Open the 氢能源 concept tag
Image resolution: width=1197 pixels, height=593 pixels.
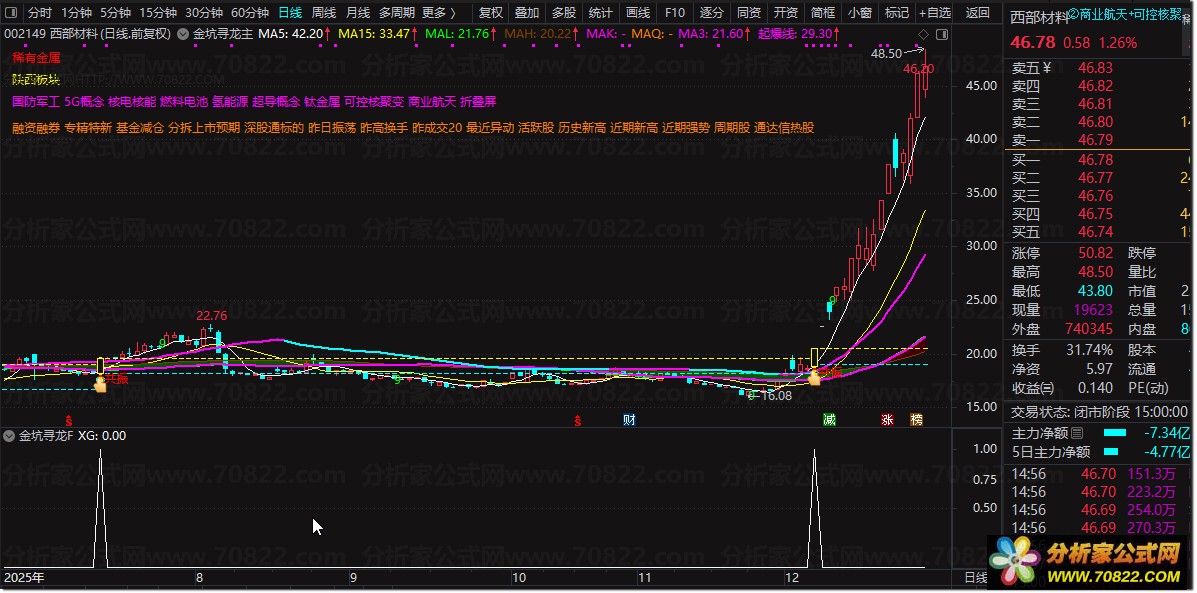[230, 101]
